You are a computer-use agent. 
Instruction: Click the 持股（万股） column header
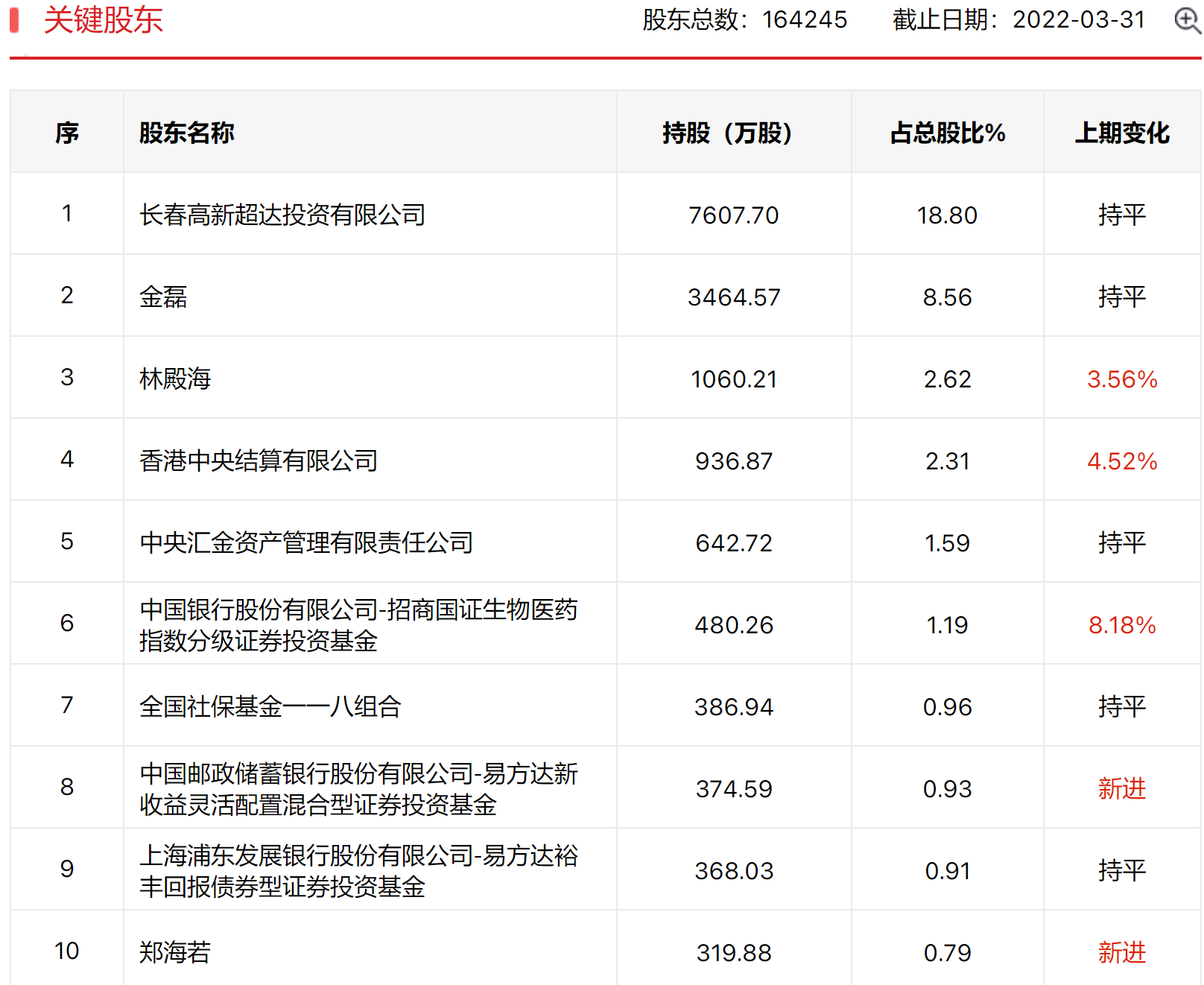tap(734, 133)
